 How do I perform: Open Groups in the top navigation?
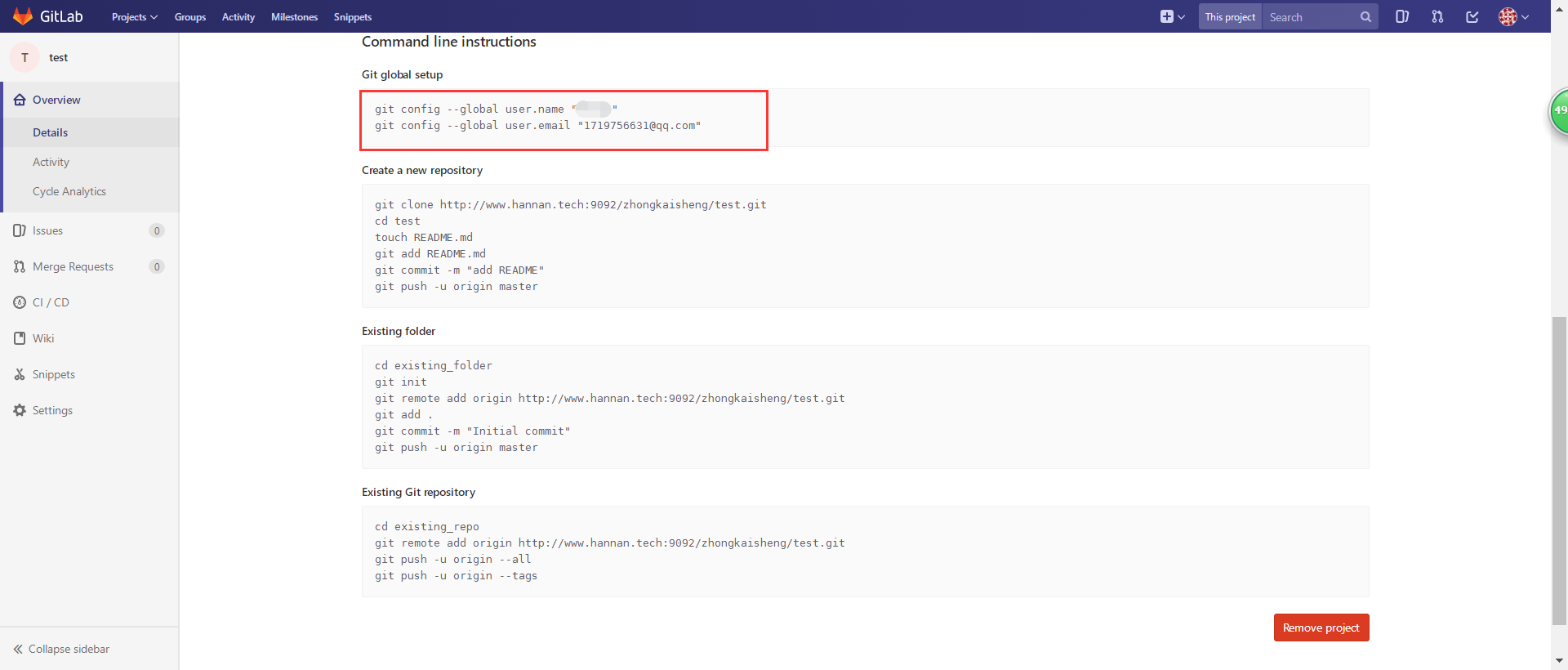tap(190, 17)
